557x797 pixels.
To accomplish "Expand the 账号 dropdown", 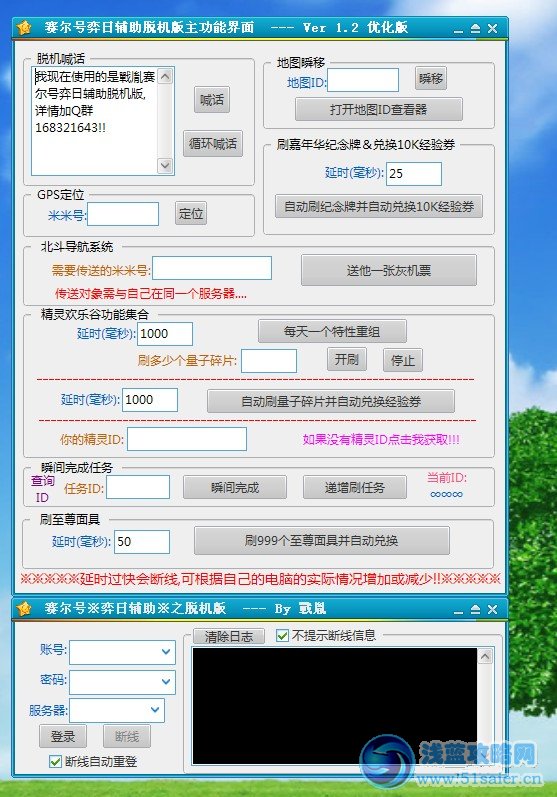I will (x=166, y=652).
